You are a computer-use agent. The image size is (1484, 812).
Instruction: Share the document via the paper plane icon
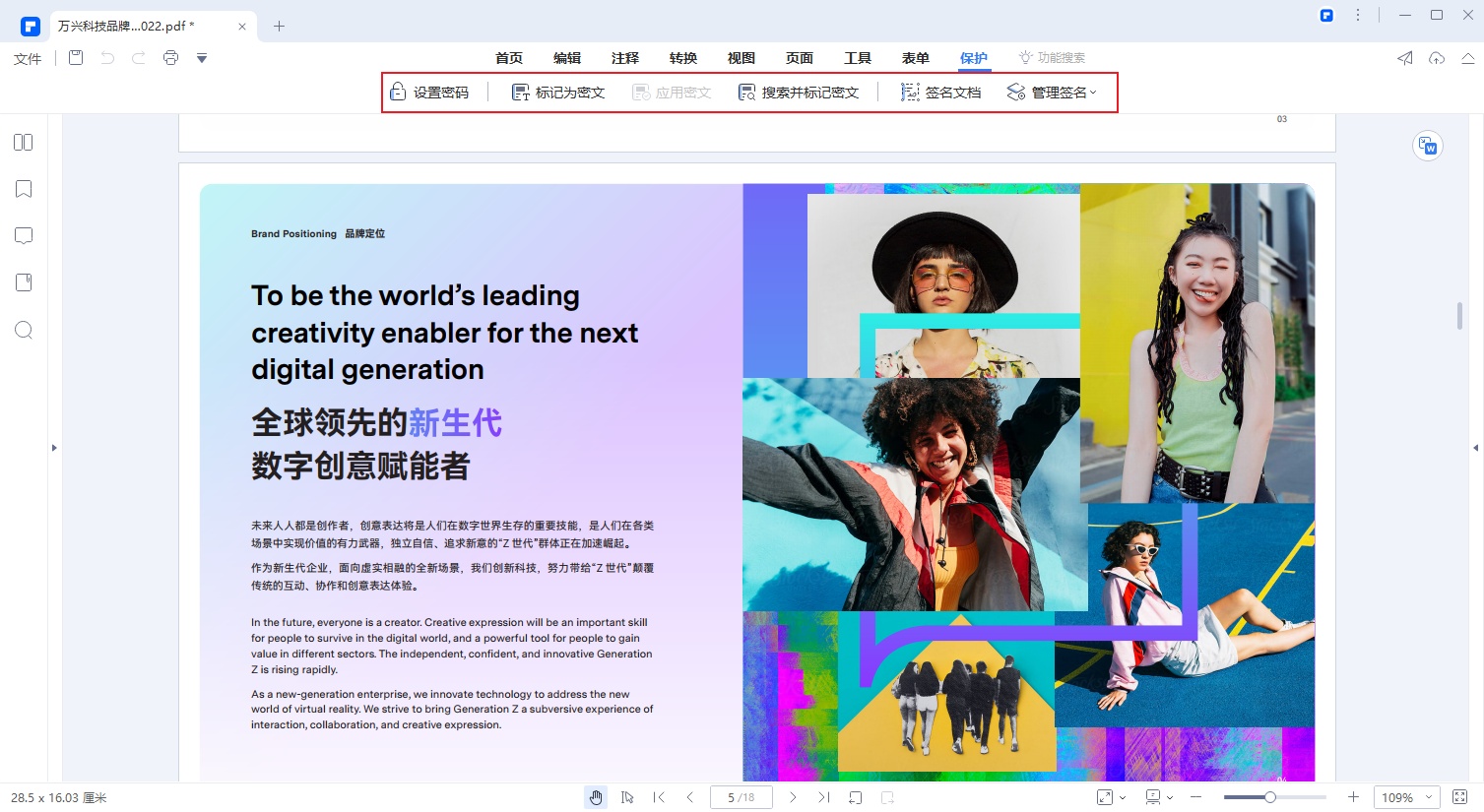1404,58
